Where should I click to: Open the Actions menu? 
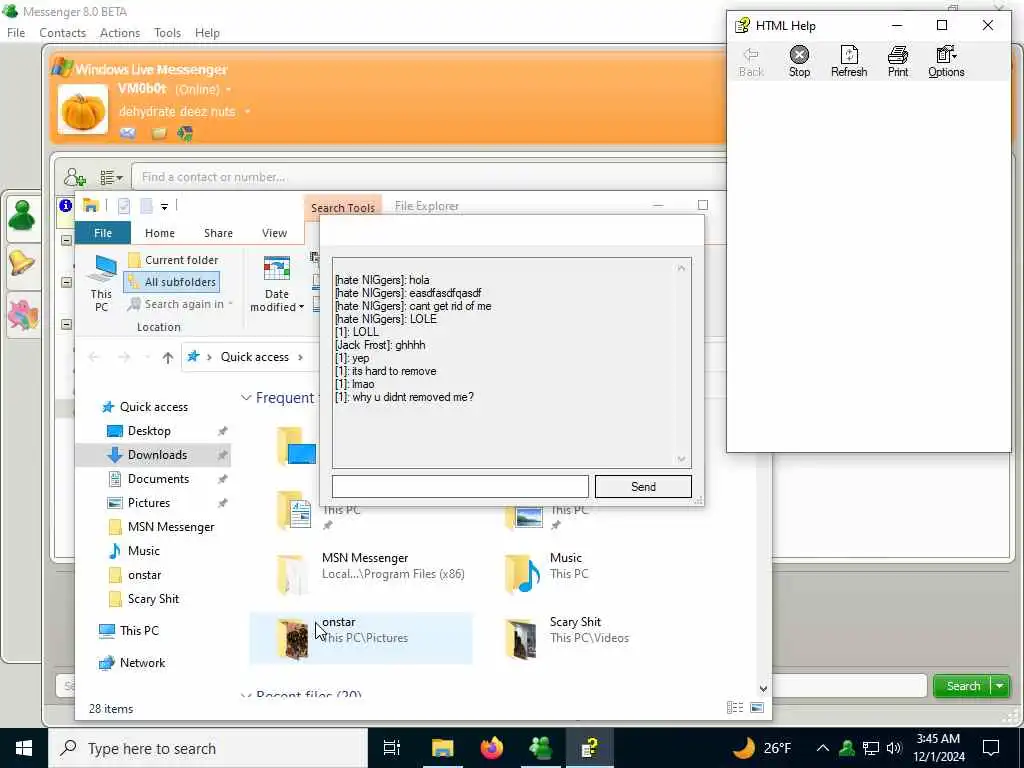coord(120,33)
